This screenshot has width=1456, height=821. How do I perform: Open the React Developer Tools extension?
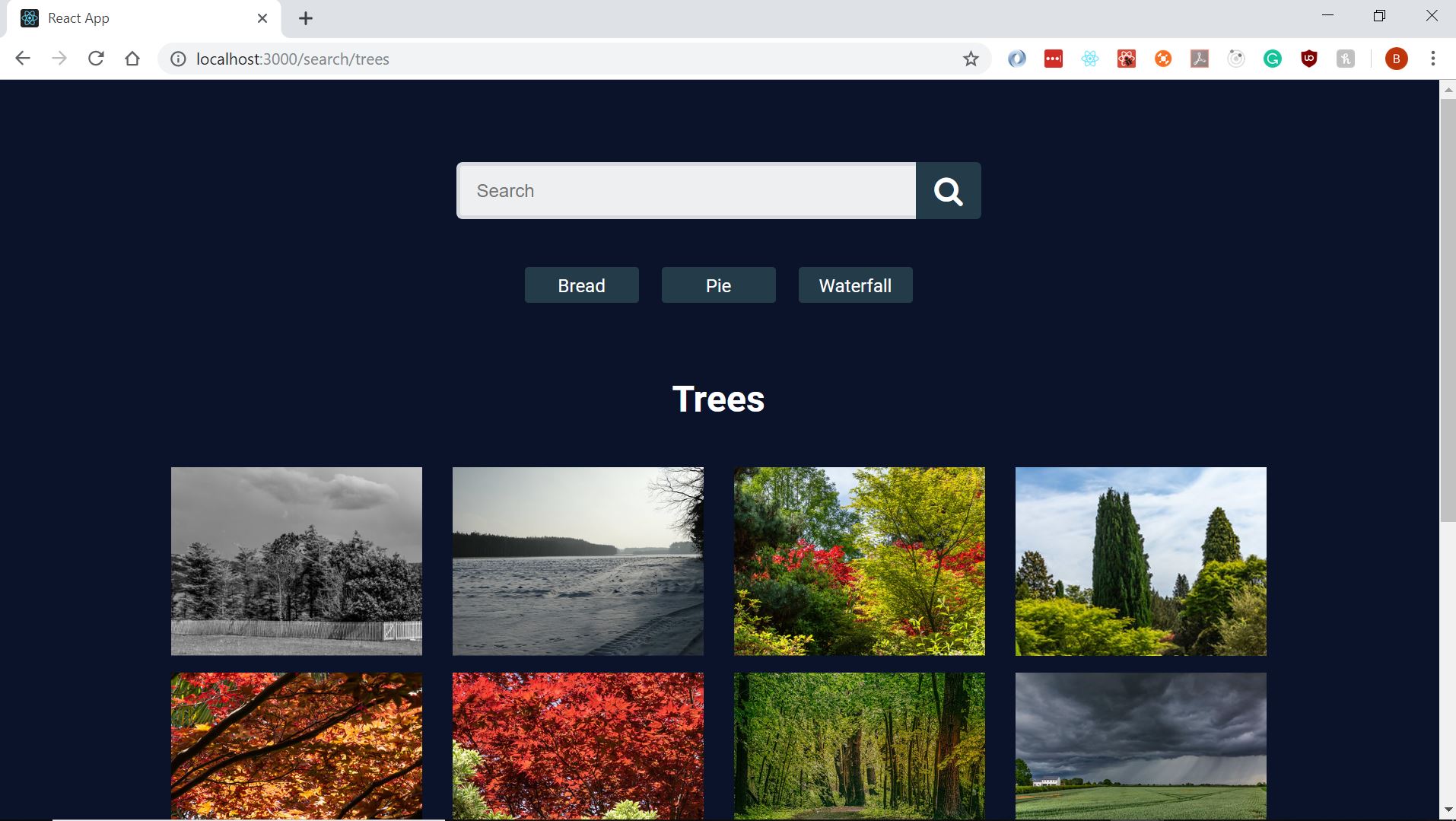point(1089,59)
